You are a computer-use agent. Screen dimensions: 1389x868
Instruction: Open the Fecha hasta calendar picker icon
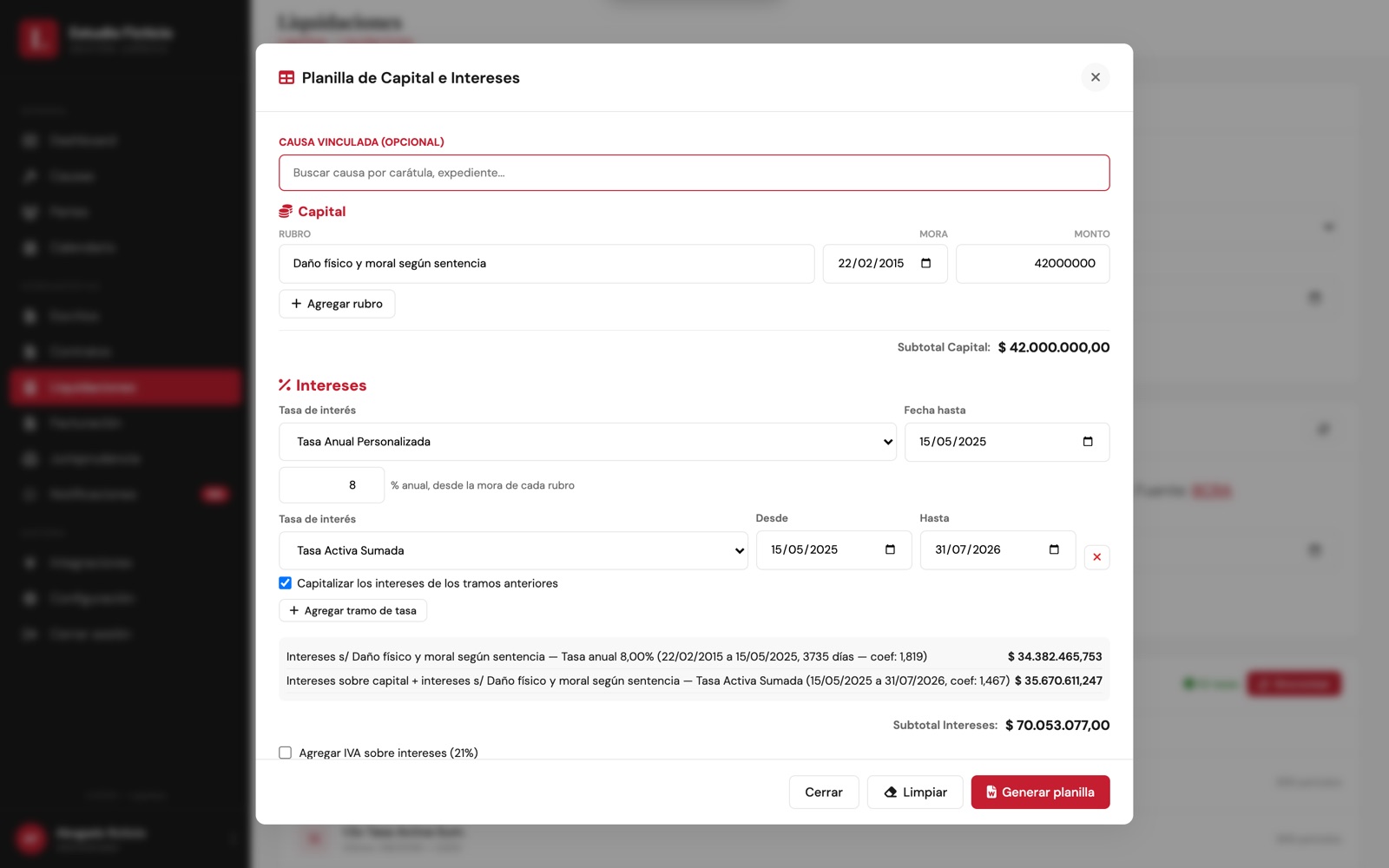tap(1088, 442)
